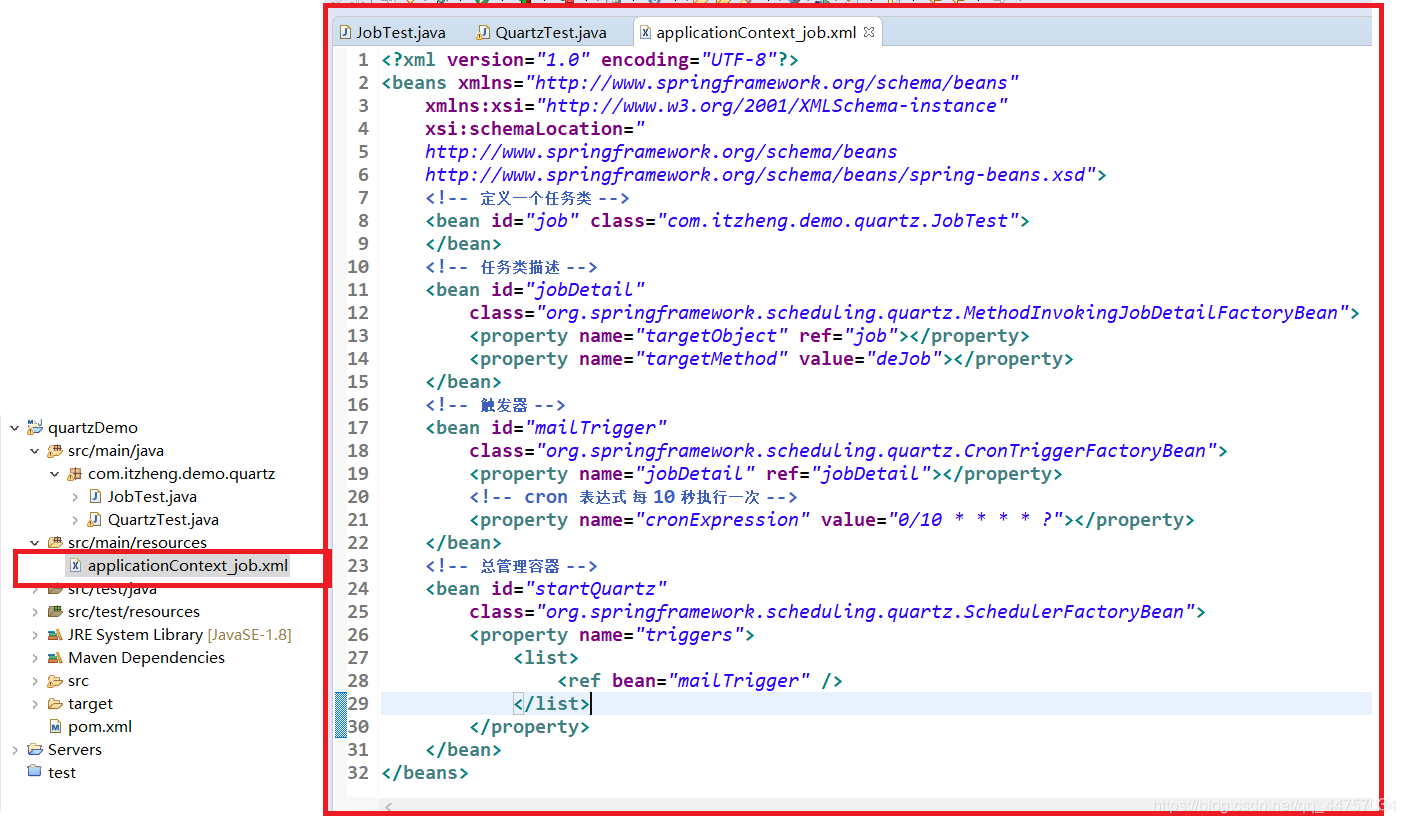Select quartzDemo in the project tree

pos(93,428)
